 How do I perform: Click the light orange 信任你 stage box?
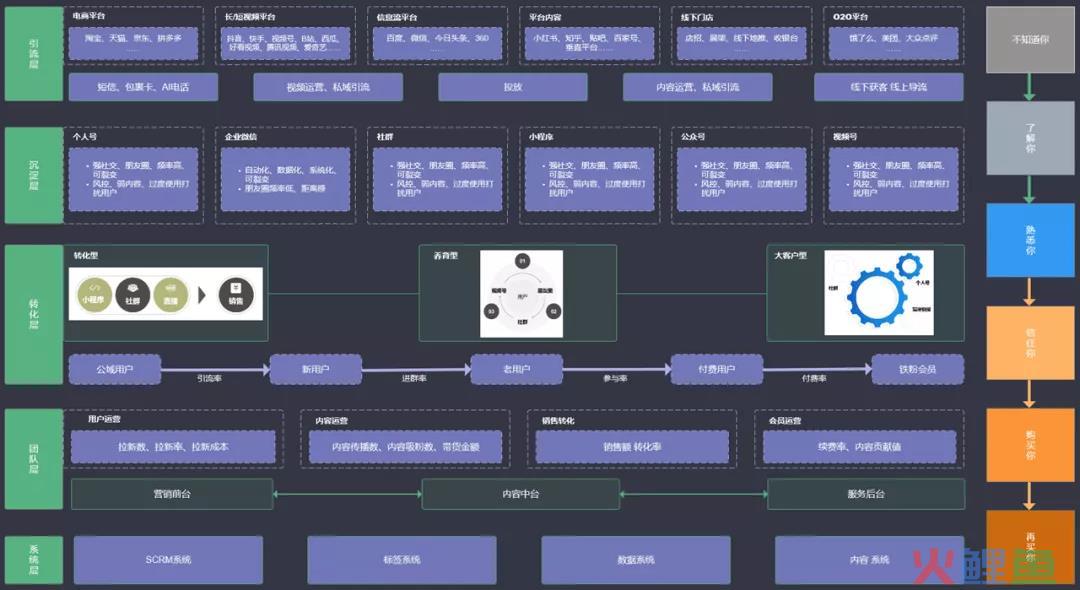1030,342
